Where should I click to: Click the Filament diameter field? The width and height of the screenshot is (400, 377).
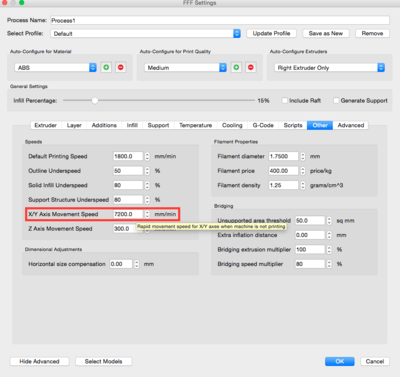tap(283, 156)
